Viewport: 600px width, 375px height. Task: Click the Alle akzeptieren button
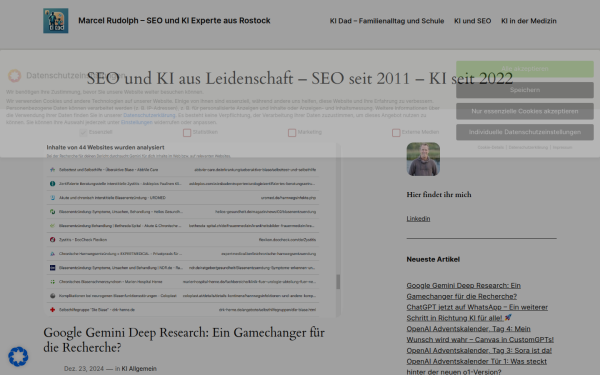[525, 69]
